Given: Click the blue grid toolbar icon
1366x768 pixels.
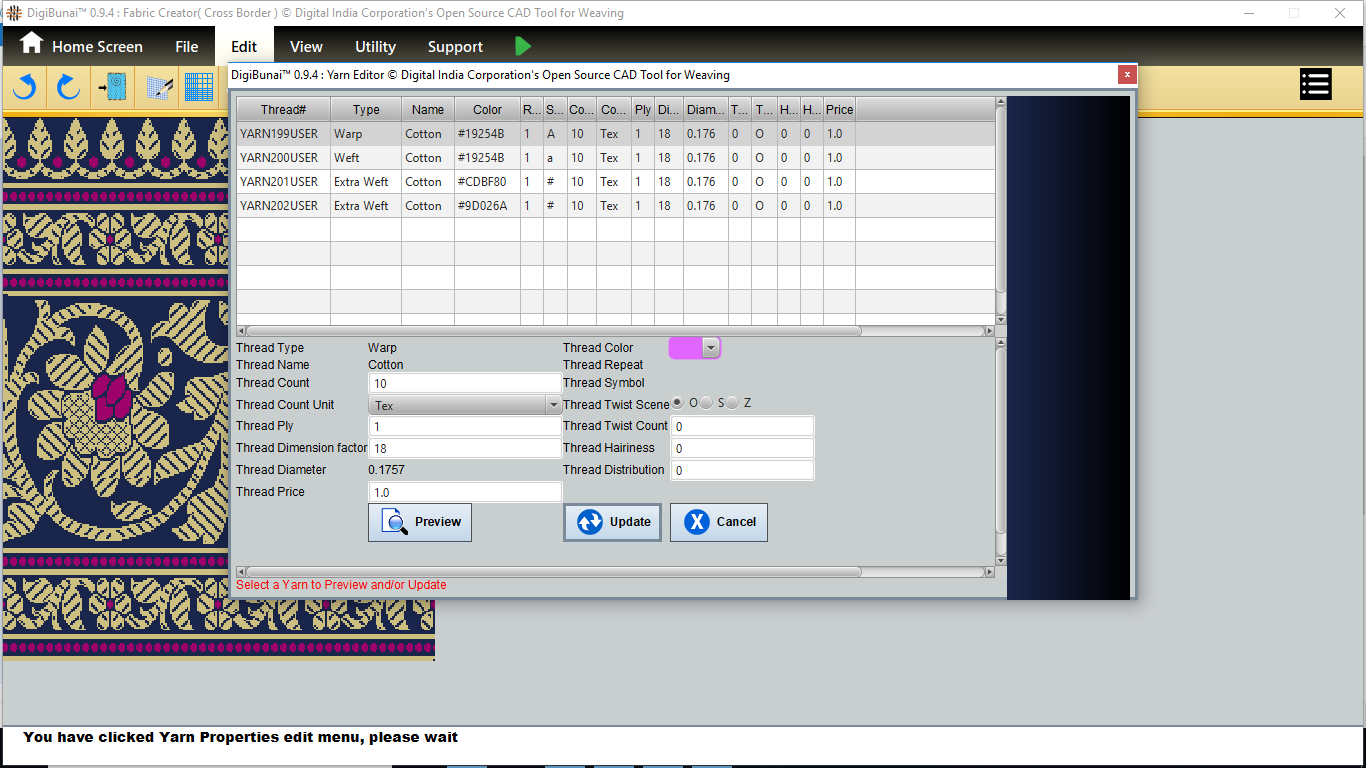Looking at the screenshot, I should point(199,88).
